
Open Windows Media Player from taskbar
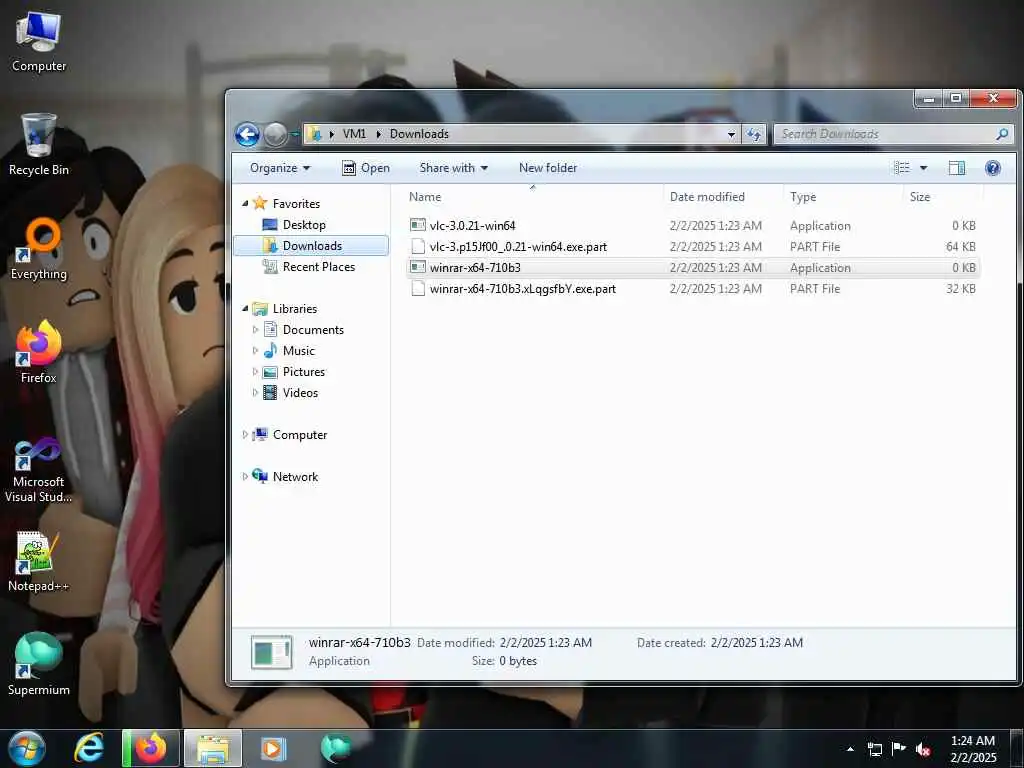pos(274,748)
